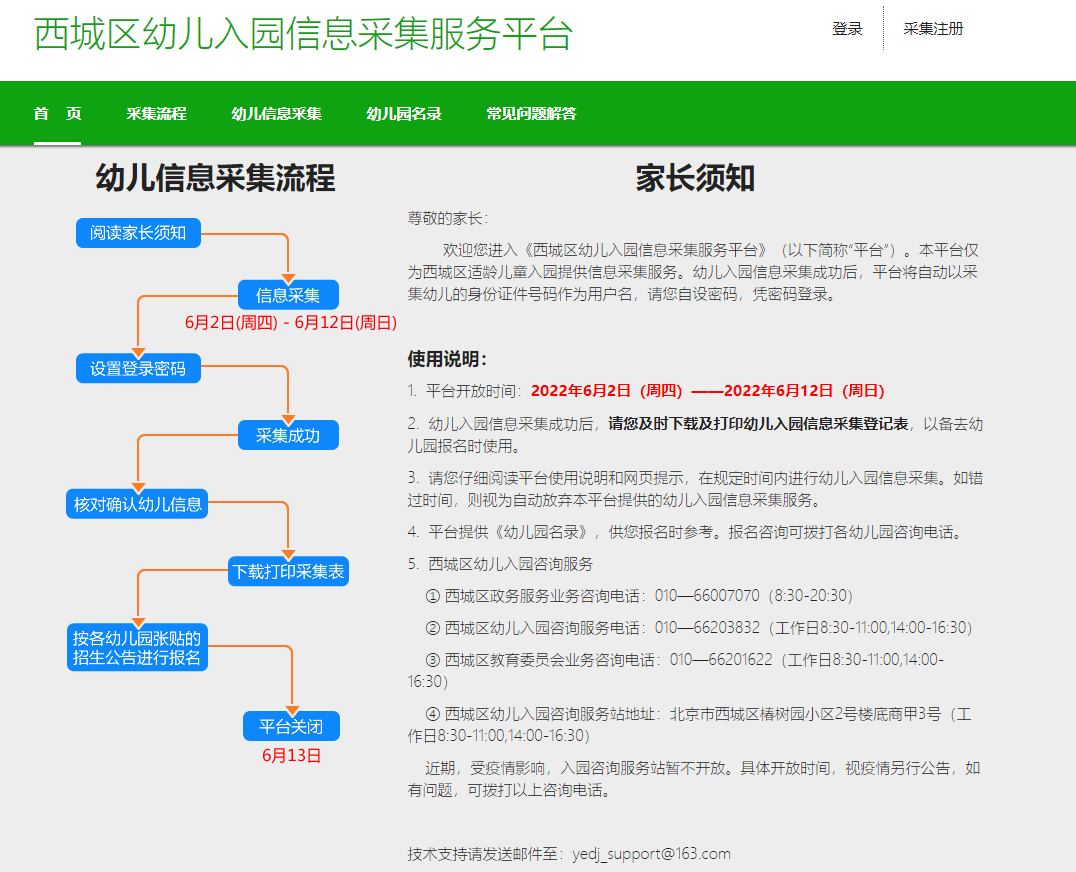Screen dimensions: 1076x872
Task: Click the 西城区幼儿入园信息采集服务平台 site title
Action: pos(303,33)
